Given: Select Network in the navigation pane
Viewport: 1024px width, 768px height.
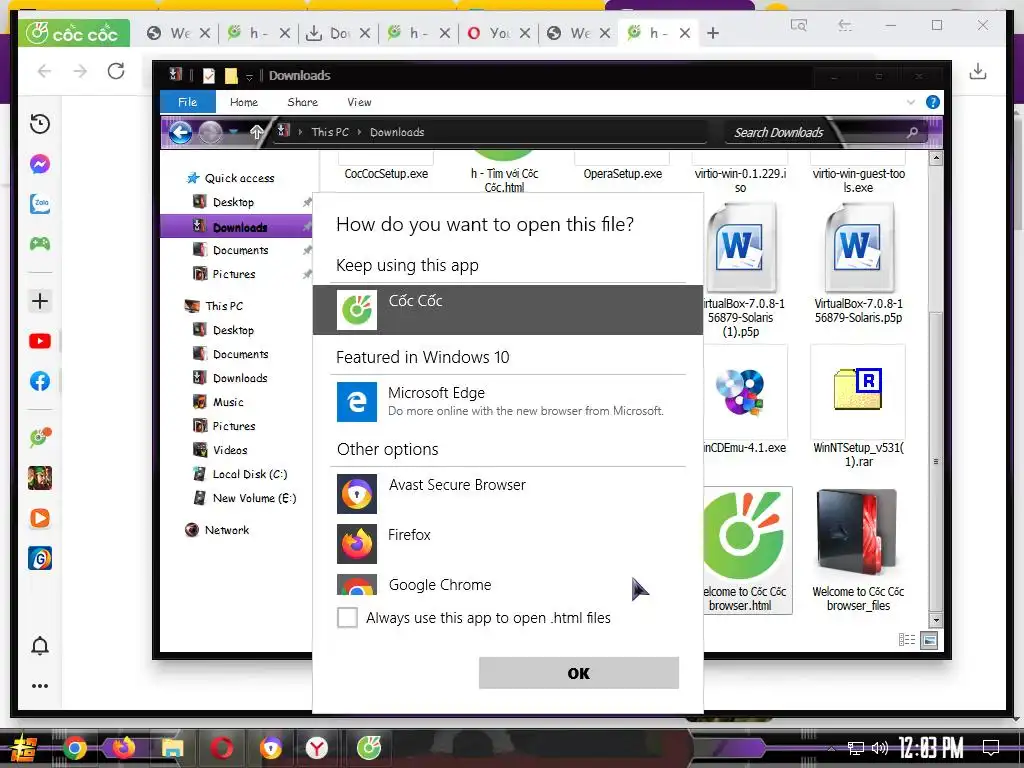Looking at the screenshot, I should click(x=226, y=530).
